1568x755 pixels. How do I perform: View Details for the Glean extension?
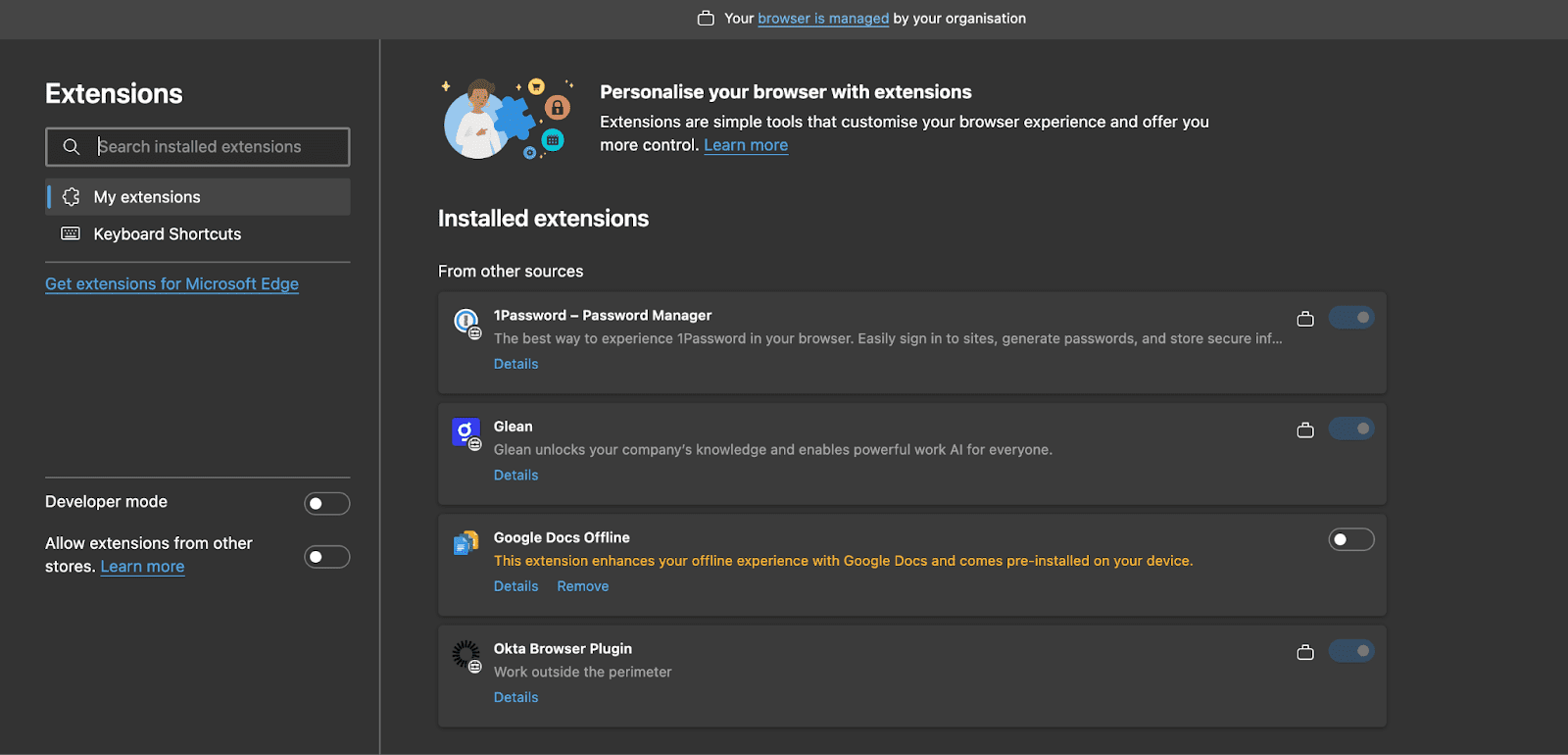click(x=515, y=476)
